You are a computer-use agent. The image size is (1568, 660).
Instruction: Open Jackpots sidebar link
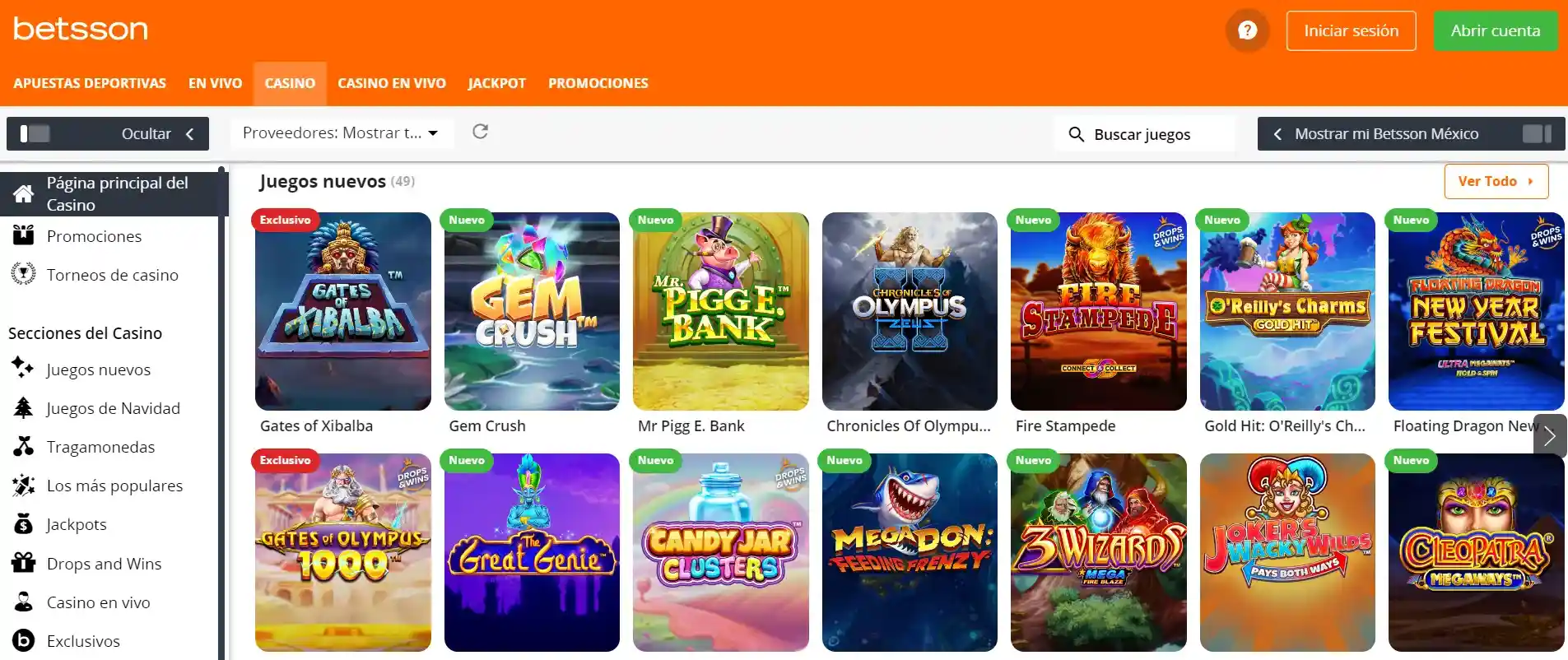(77, 524)
